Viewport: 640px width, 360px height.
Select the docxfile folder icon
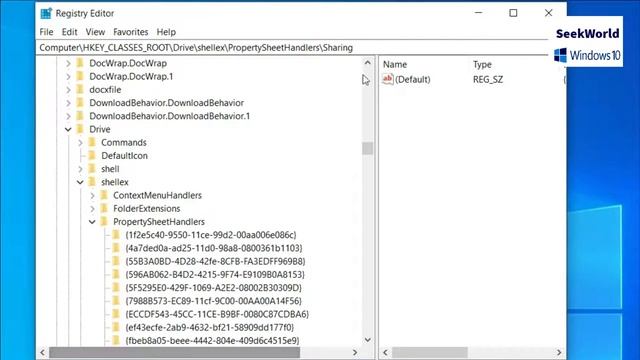[x=80, y=90]
